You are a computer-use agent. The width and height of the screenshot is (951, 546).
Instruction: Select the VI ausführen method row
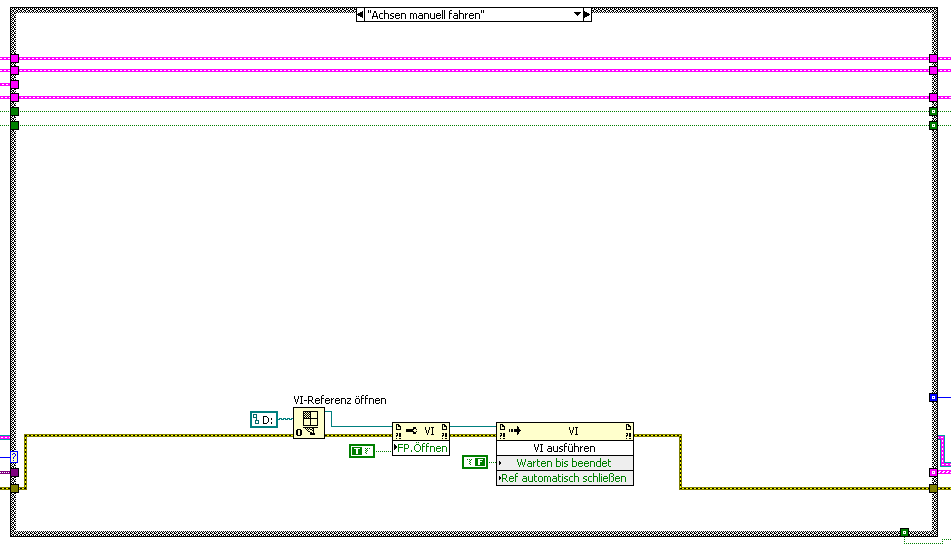pyautogui.click(x=565, y=448)
